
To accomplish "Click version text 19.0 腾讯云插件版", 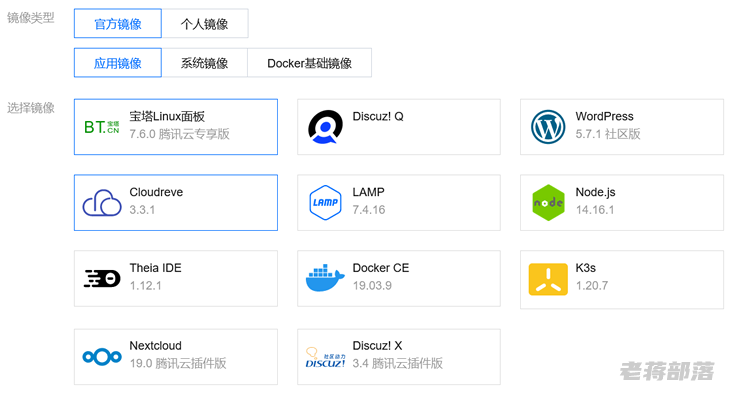I will pyautogui.click(x=178, y=363).
